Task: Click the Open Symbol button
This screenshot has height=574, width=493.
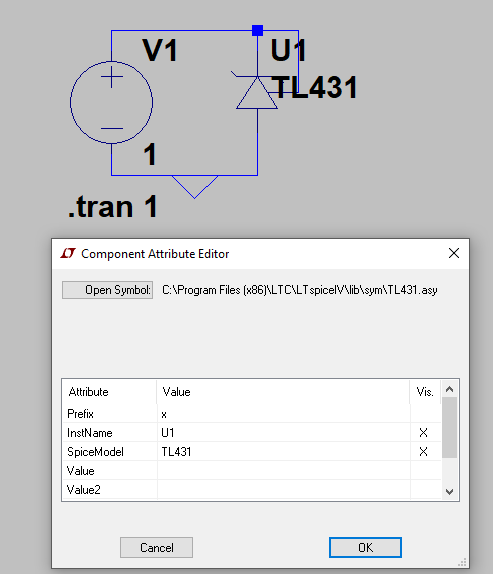Action: click(107, 290)
